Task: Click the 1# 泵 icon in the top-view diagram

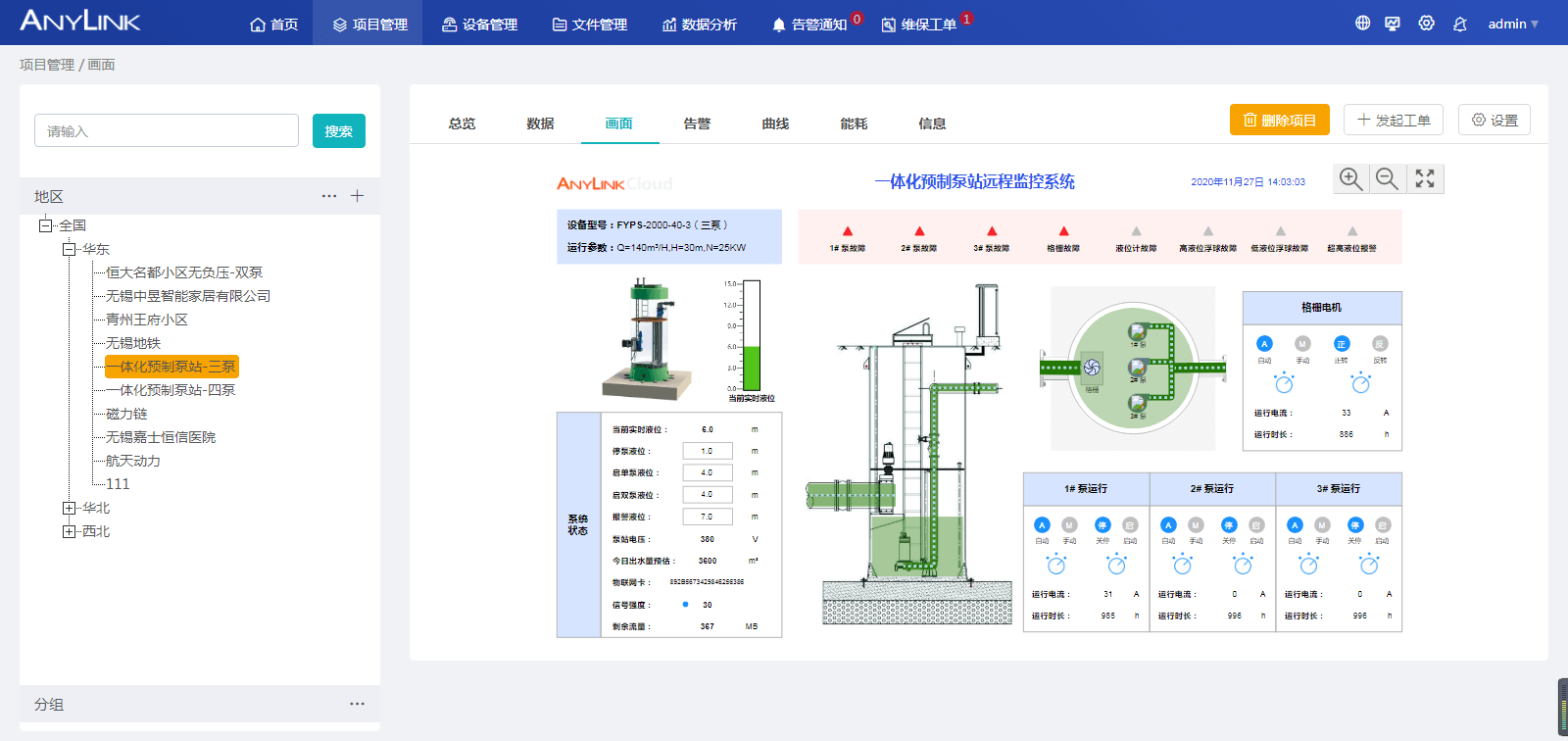Action: pyautogui.click(x=1137, y=331)
